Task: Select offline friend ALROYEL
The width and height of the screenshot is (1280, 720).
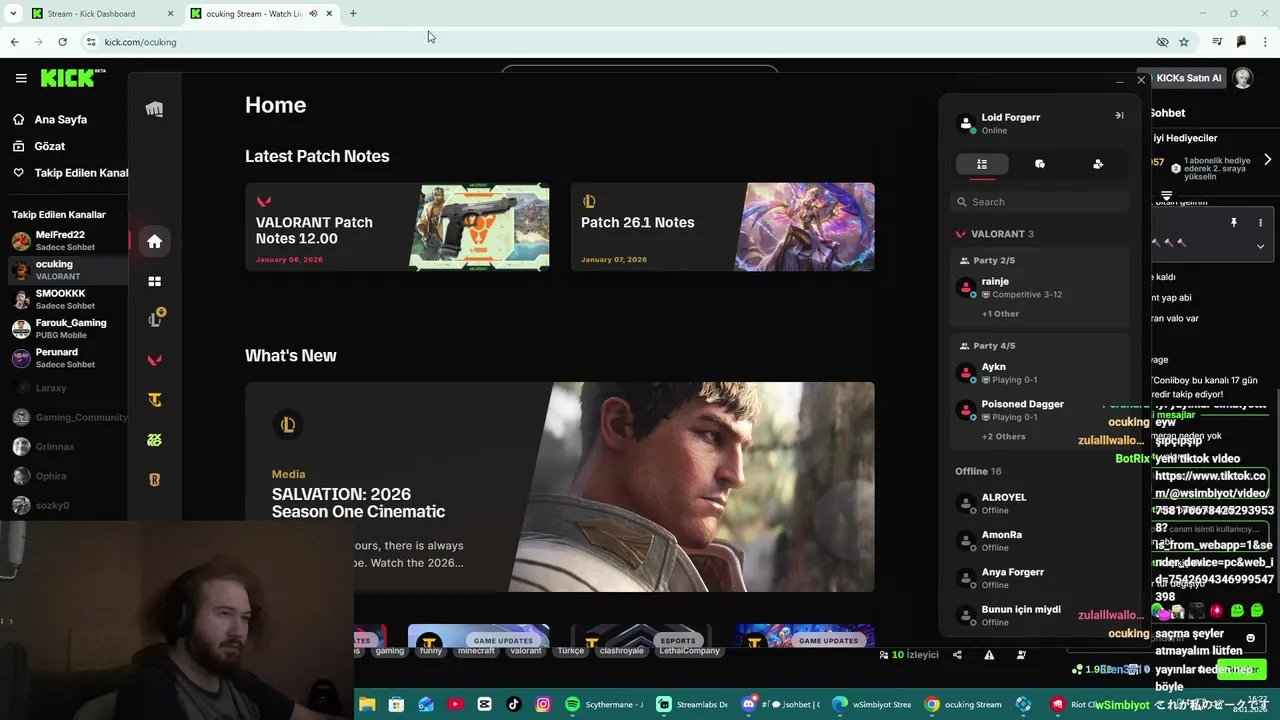Action: pyautogui.click(x=1040, y=503)
